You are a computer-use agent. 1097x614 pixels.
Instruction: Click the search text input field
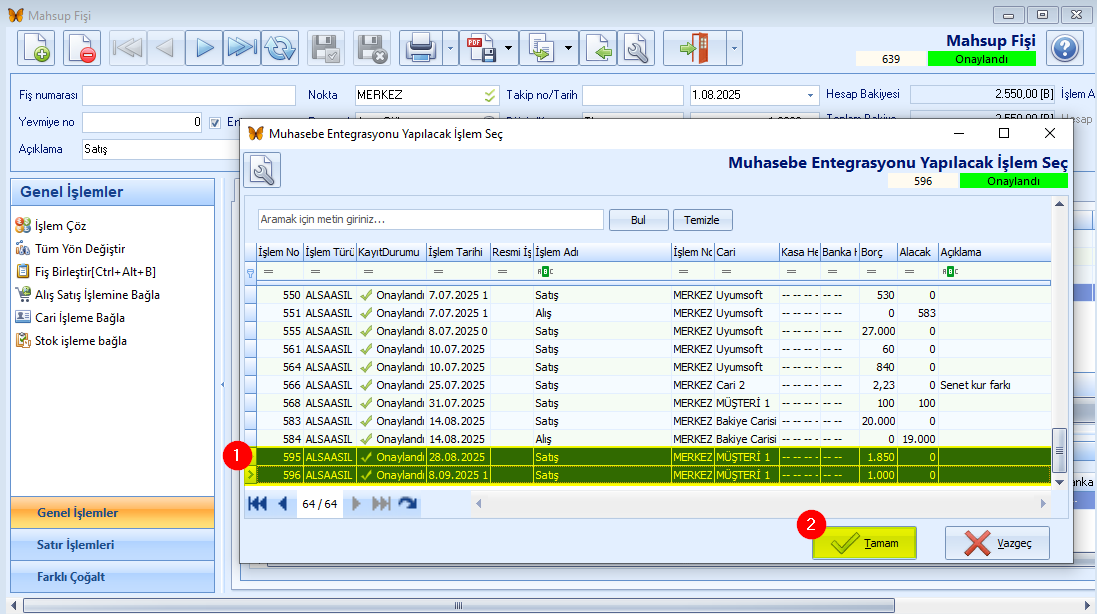click(430, 220)
